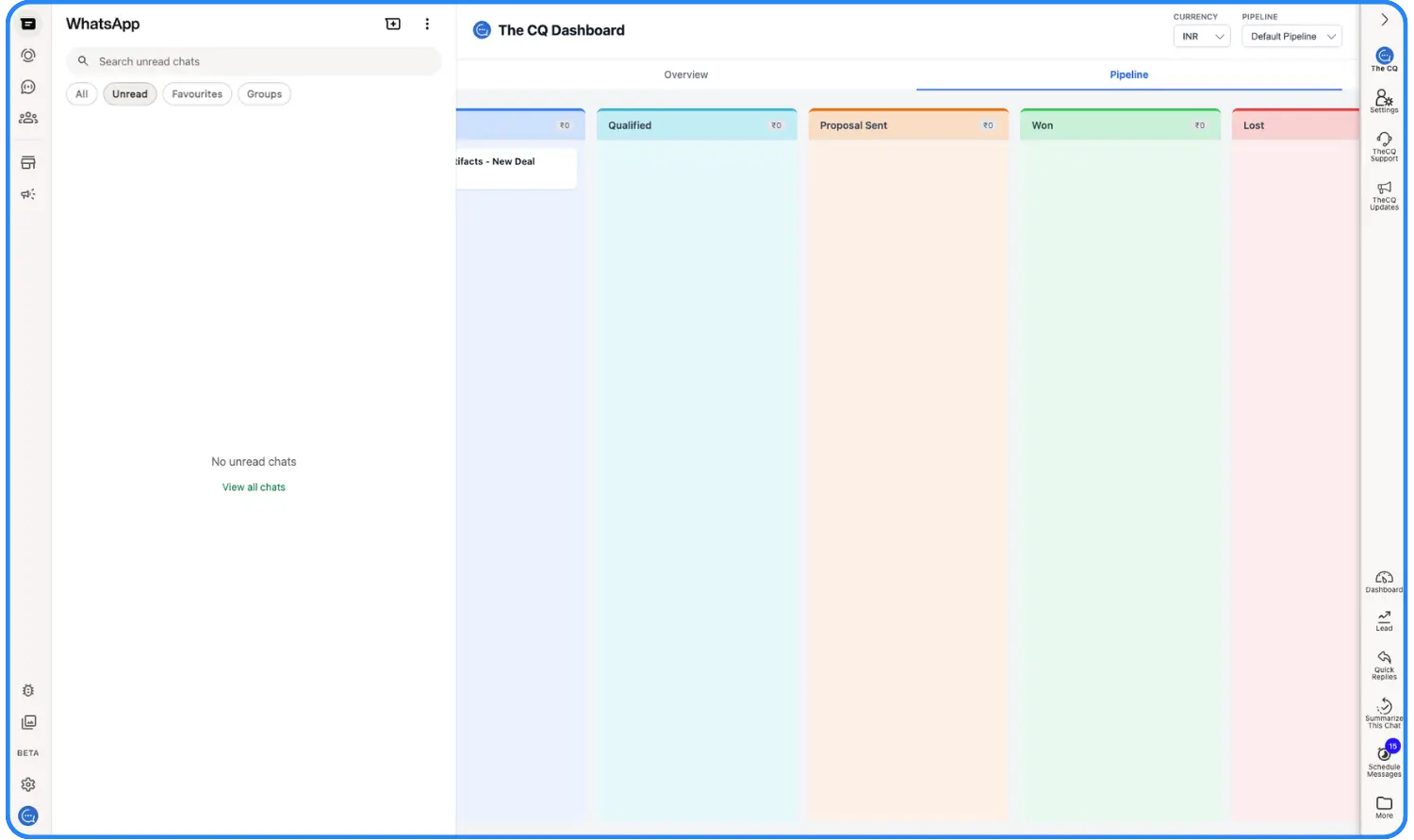Open the WhatsApp three-dot menu

[427, 25]
